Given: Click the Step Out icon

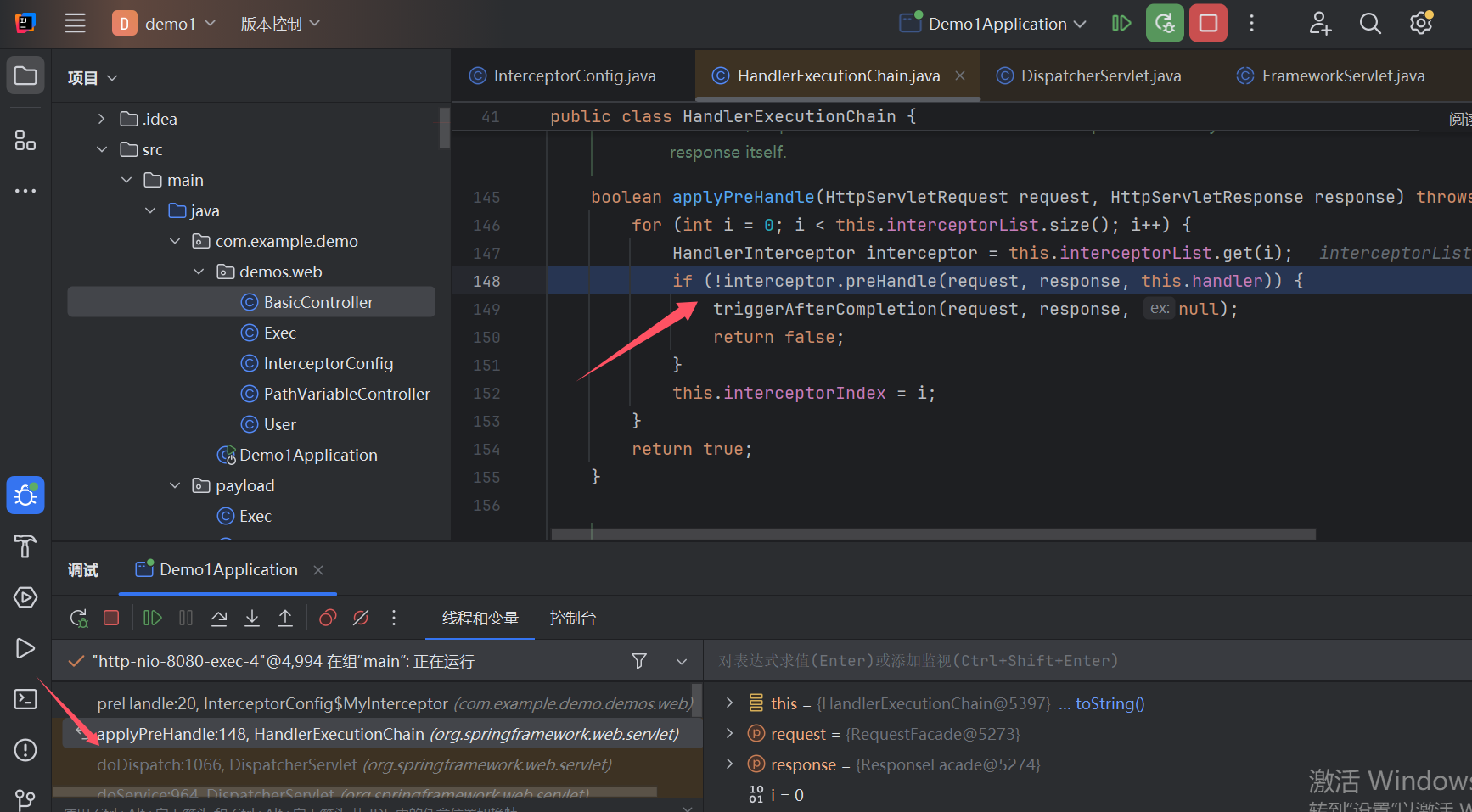Looking at the screenshot, I should (x=285, y=618).
